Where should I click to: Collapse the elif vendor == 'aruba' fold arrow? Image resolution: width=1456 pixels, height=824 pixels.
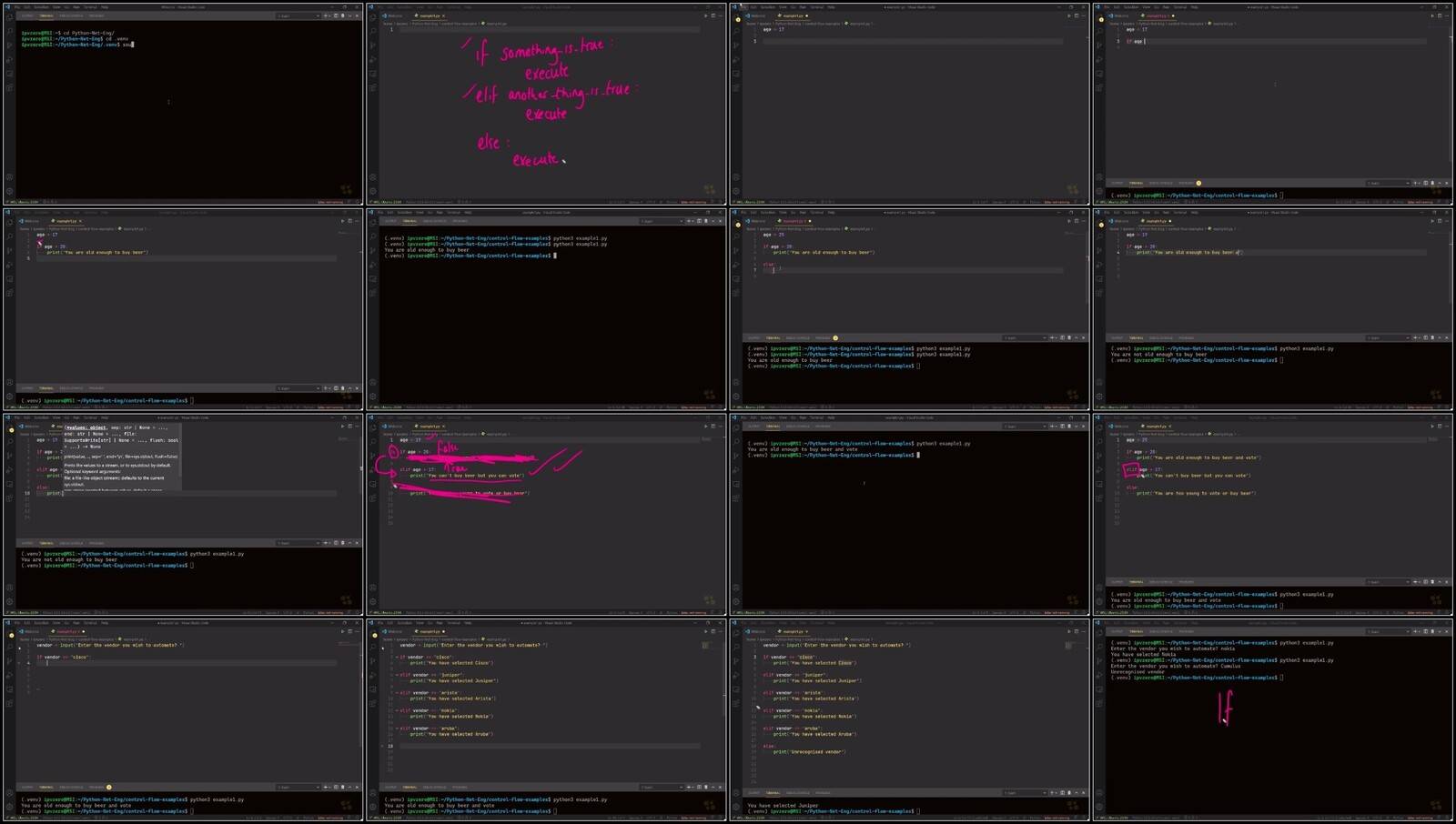point(396,729)
